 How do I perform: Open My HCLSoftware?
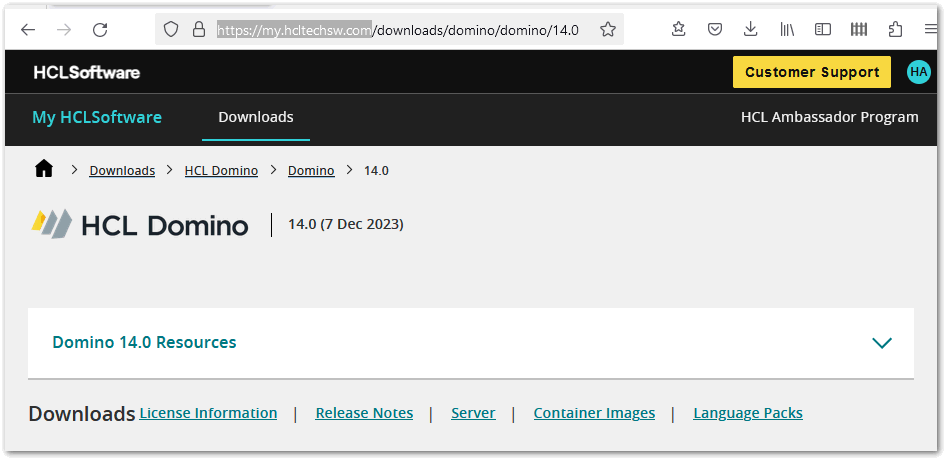(x=97, y=117)
